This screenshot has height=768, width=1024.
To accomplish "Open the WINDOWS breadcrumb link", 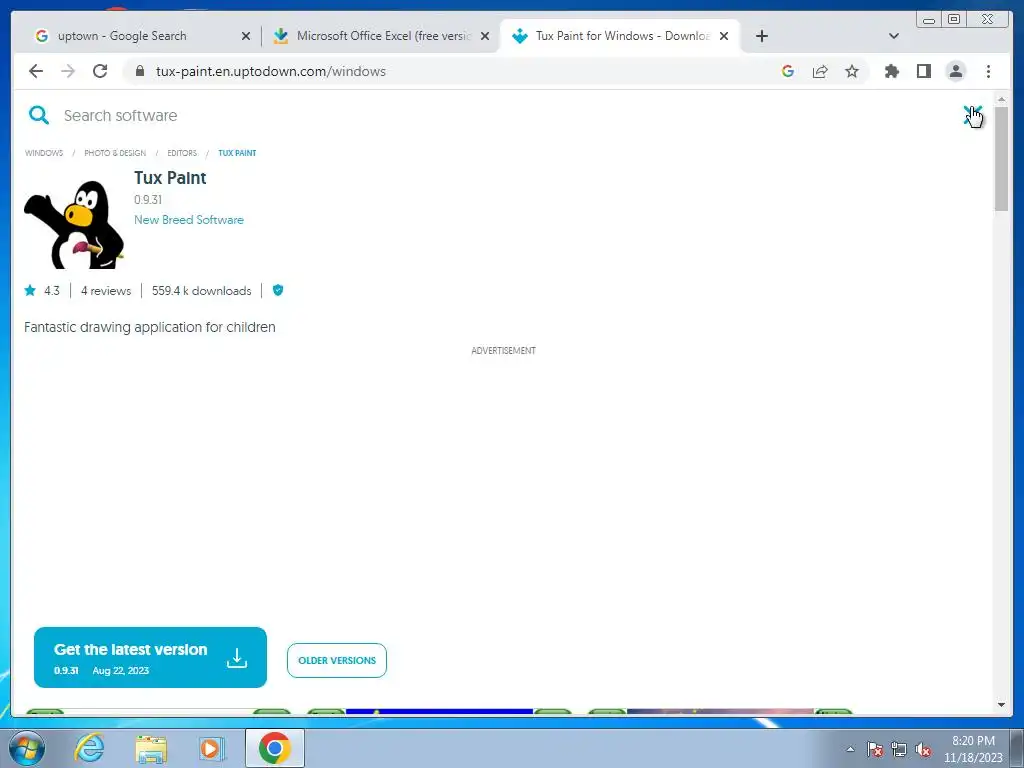I will click(x=44, y=153).
